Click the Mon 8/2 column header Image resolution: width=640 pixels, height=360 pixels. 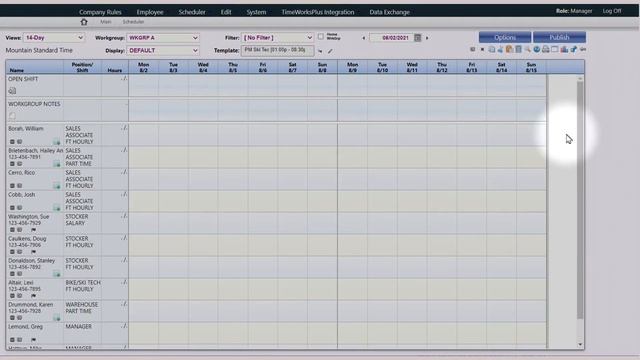pos(143,67)
